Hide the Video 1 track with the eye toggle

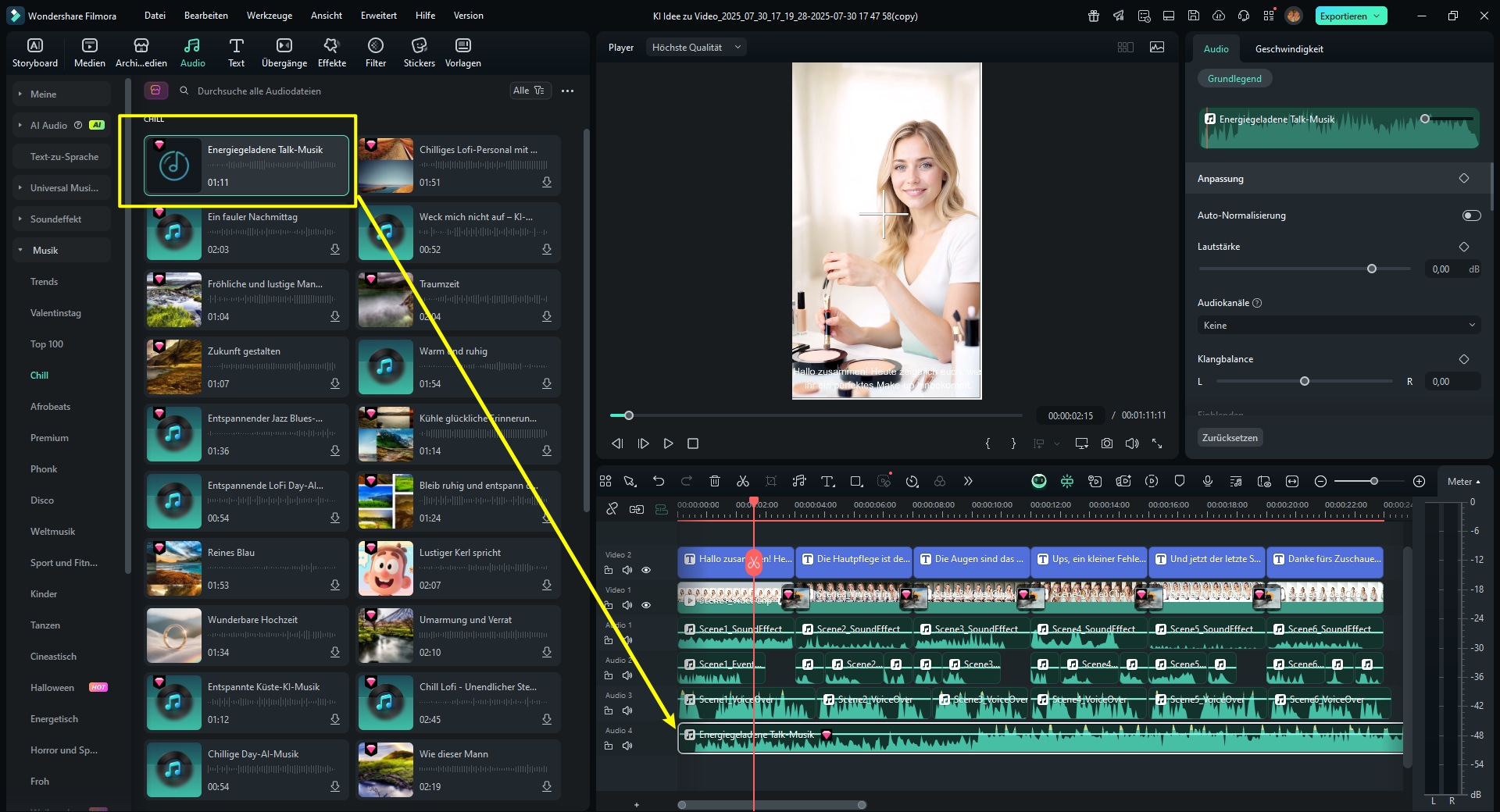(645, 605)
